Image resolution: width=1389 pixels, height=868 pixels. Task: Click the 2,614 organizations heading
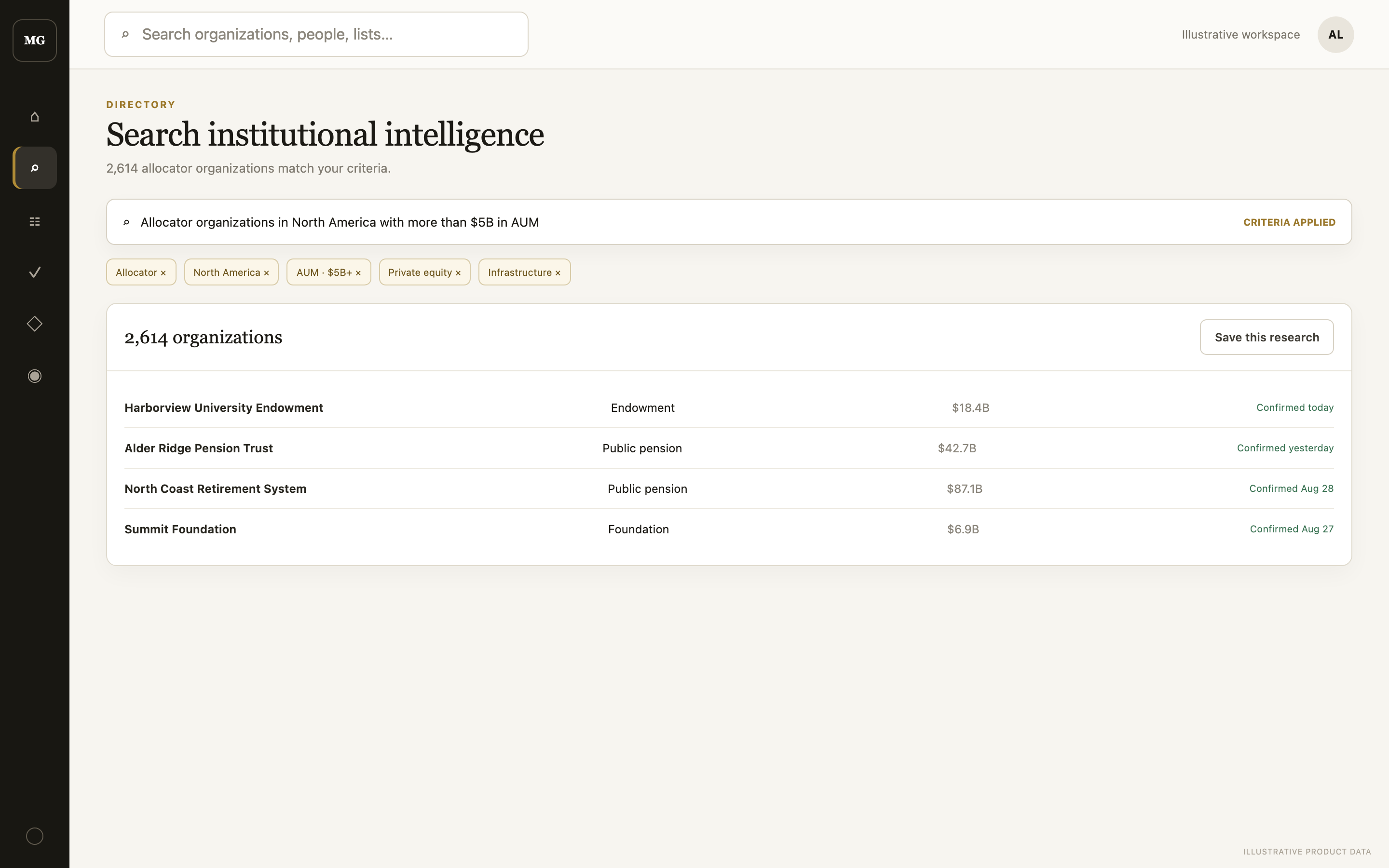203,337
